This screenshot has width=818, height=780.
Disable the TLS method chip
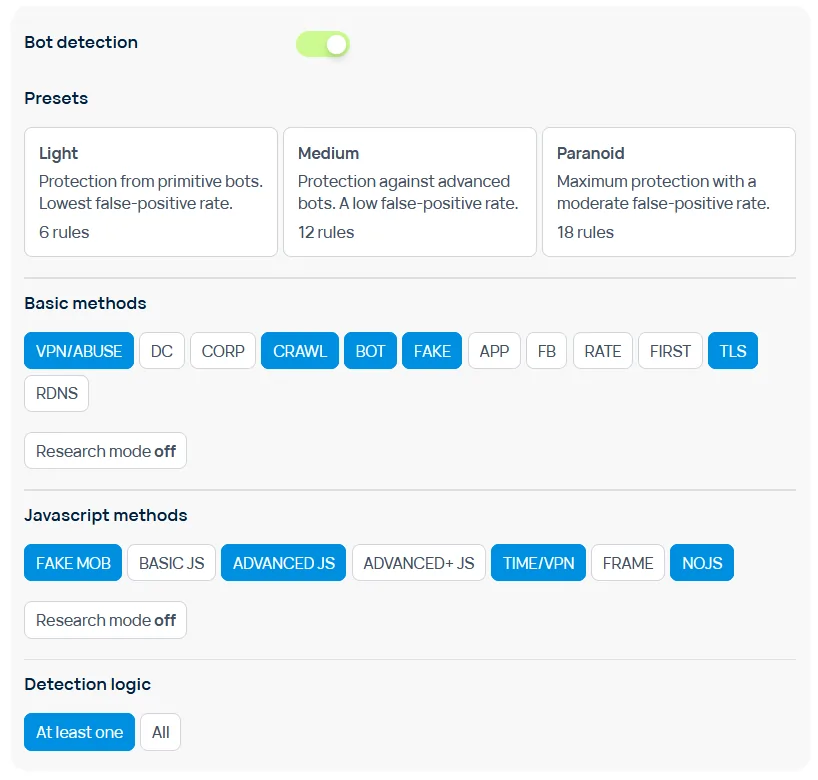(733, 351)
